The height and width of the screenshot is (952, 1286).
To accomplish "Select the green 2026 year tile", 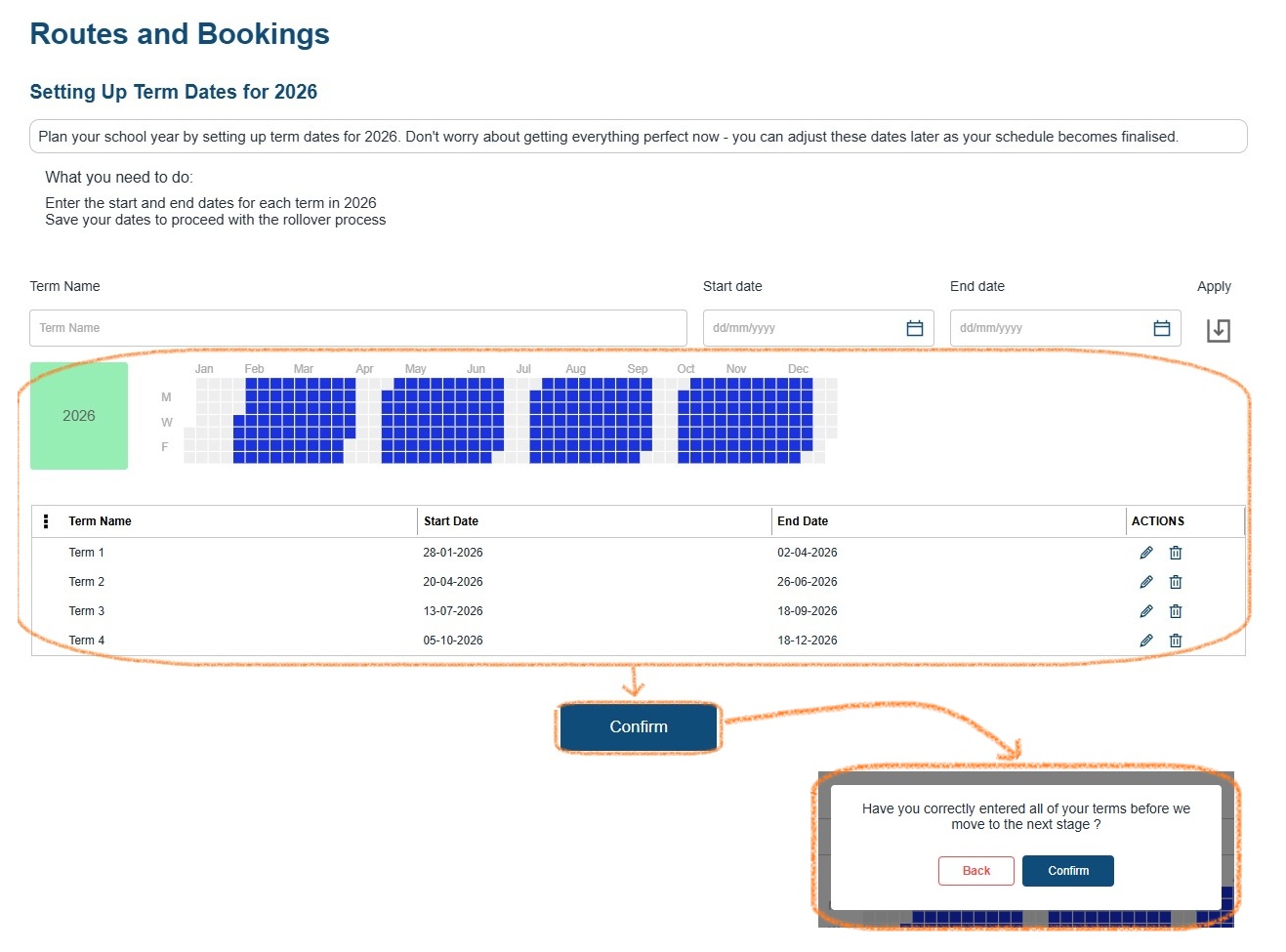I will click(79, 416).
